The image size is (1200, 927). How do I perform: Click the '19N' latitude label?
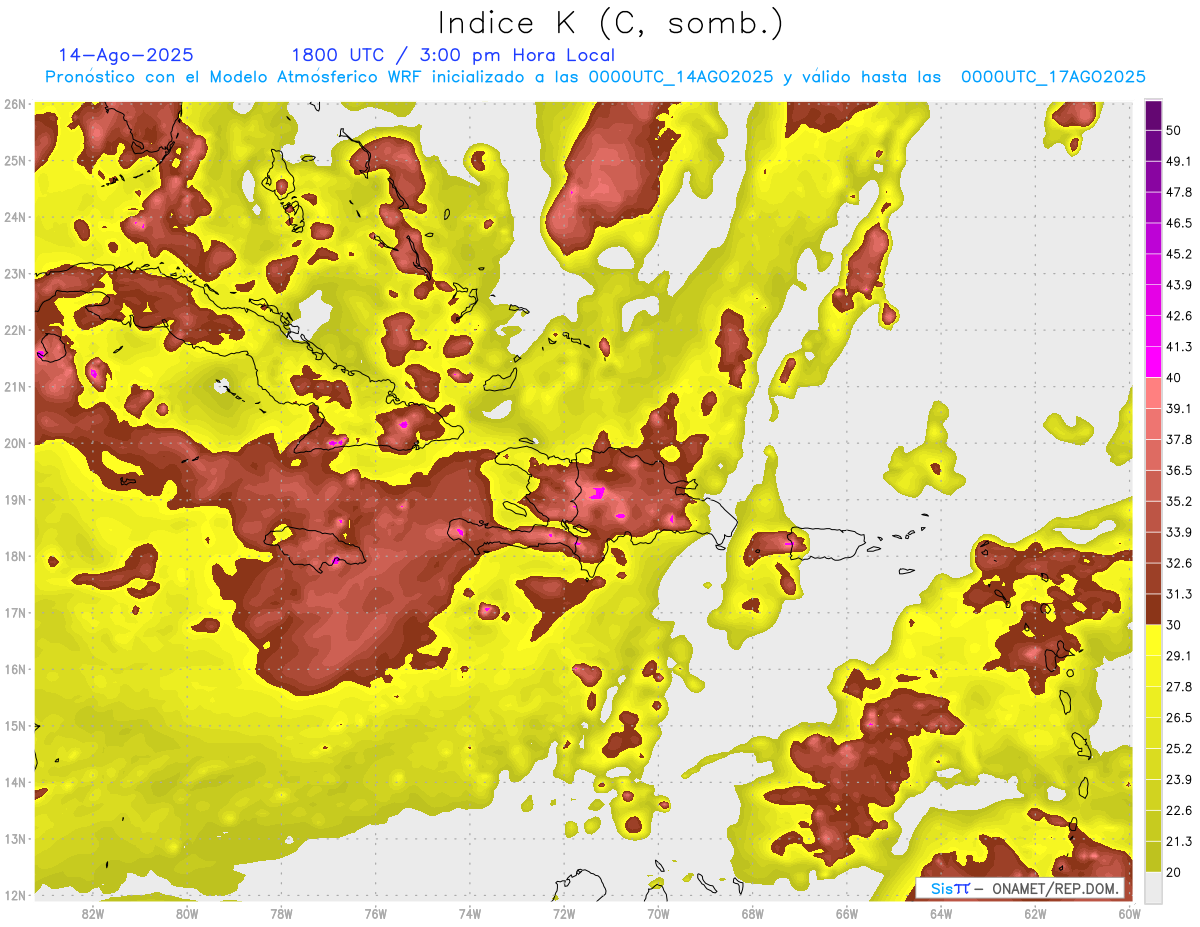pyautogui.click(x=15, y=500)
